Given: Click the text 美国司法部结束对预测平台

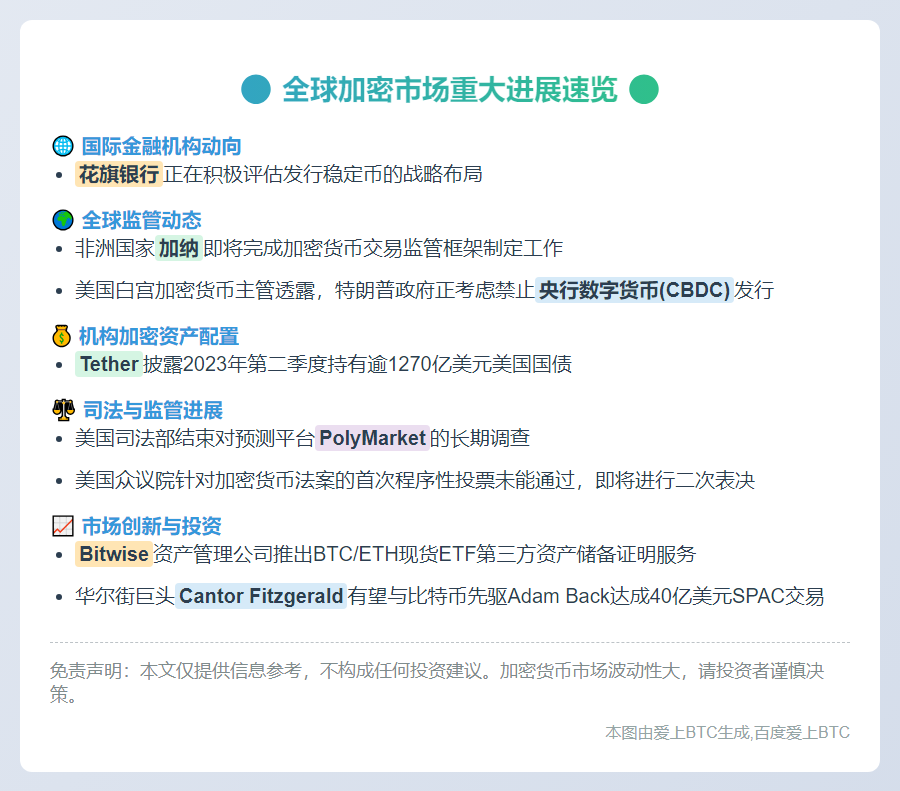Looking at the screenshot, I should tap(195, 438).
